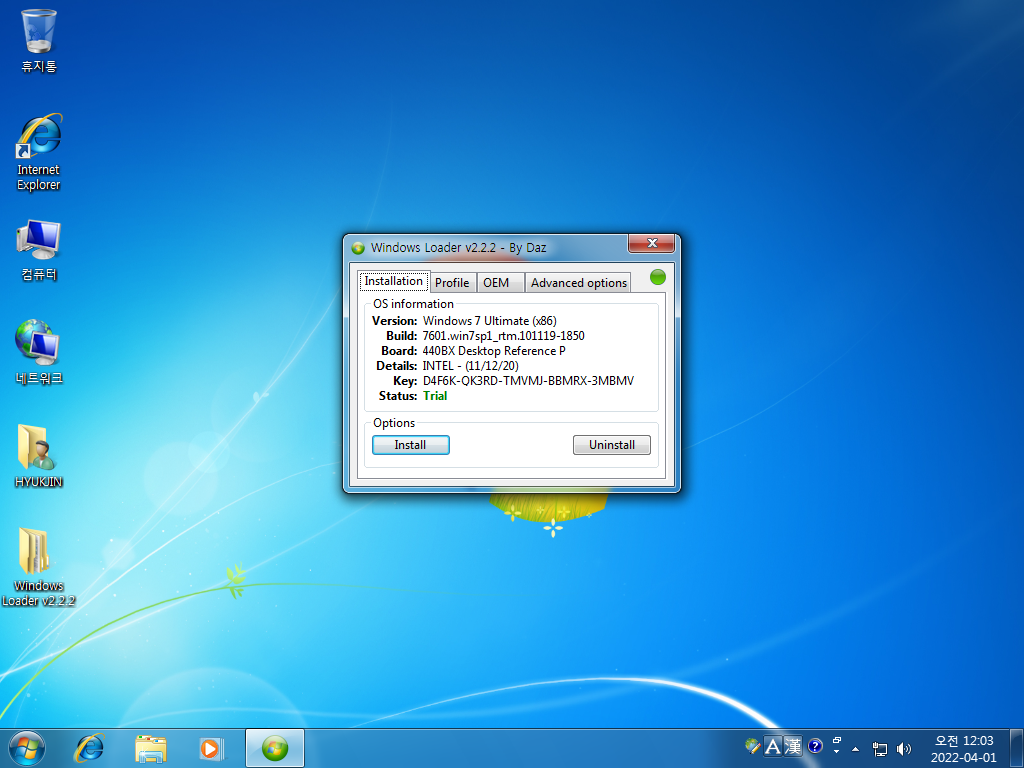
Task: Click the IME language pad tray icon
Action: [x=753, y=746]
